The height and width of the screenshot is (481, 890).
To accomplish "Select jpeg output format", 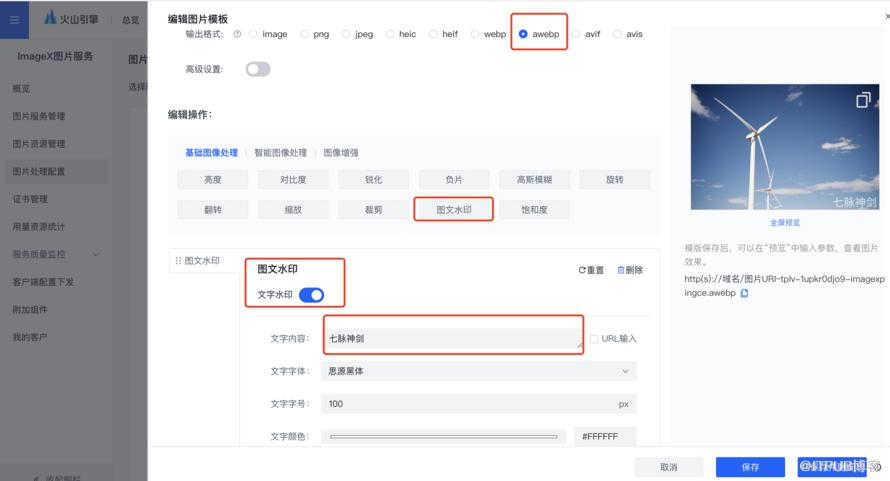I will click(x=346, y=34).
